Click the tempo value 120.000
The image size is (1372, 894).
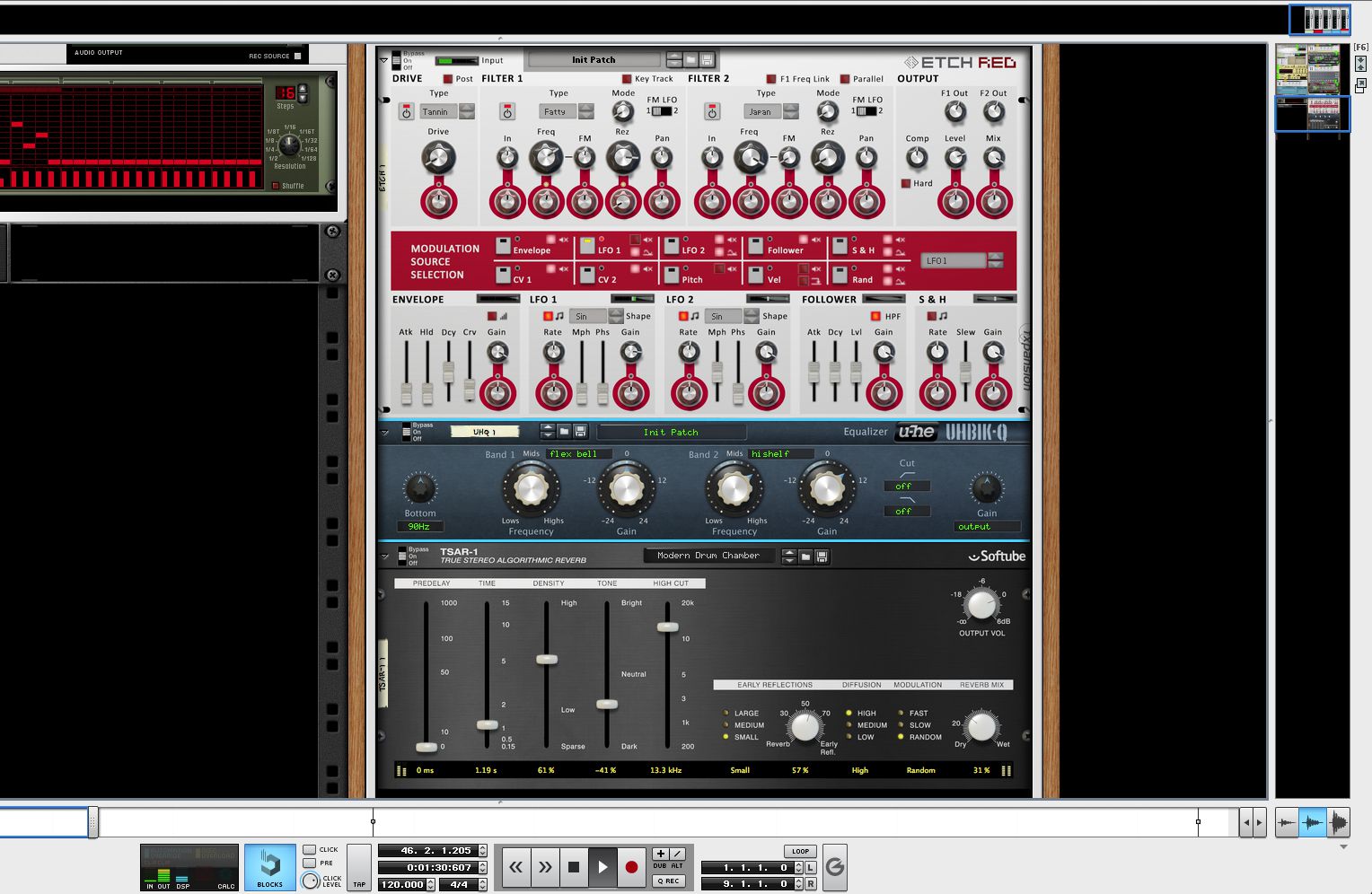[402, 884]
